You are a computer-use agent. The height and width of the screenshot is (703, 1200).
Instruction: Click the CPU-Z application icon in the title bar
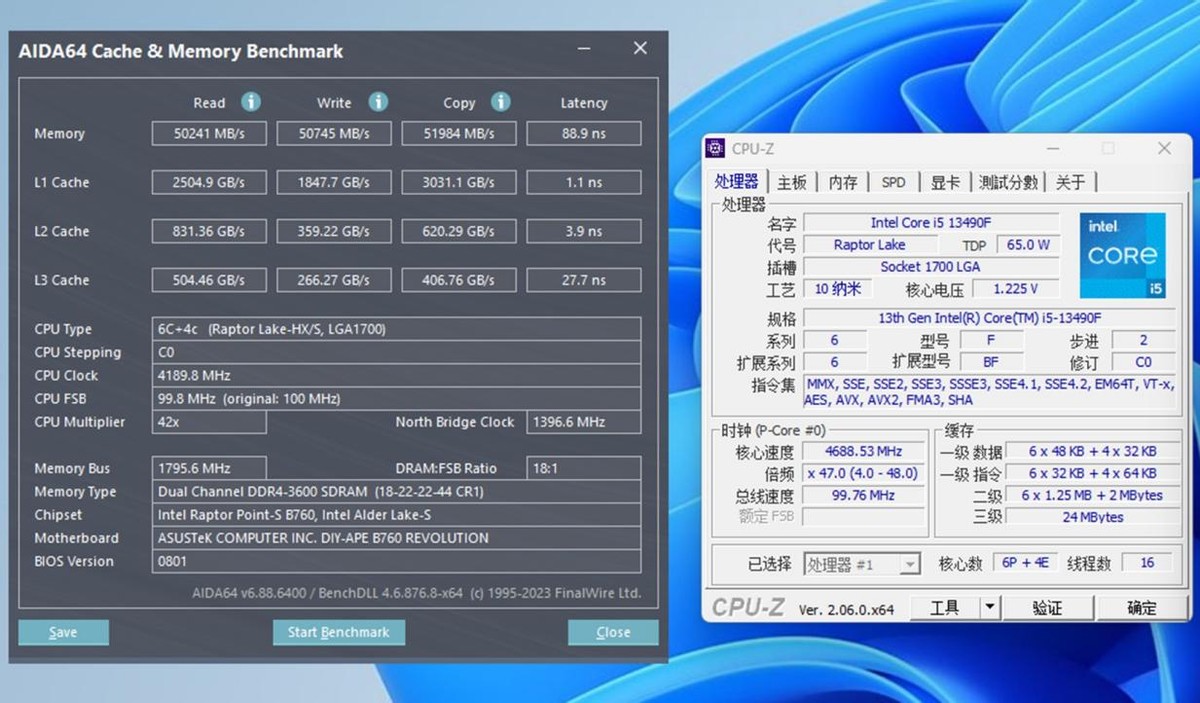point(715,148)
